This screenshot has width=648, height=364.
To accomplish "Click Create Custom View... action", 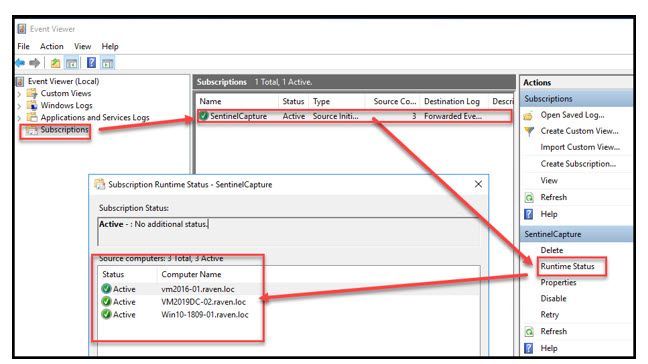I will pyautogui.click(x=579, y=131).
